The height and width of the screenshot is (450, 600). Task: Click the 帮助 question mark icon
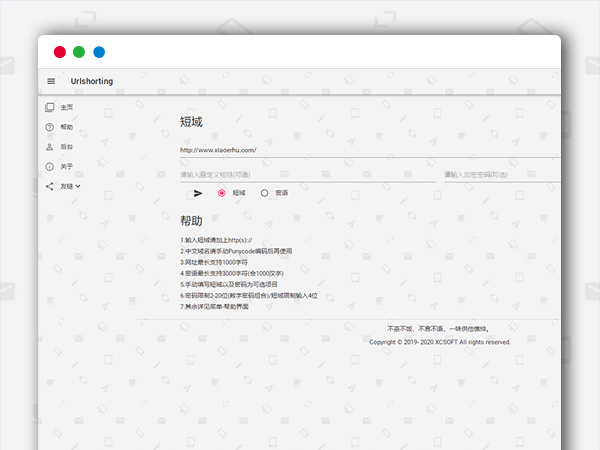(x=50, y=127)
